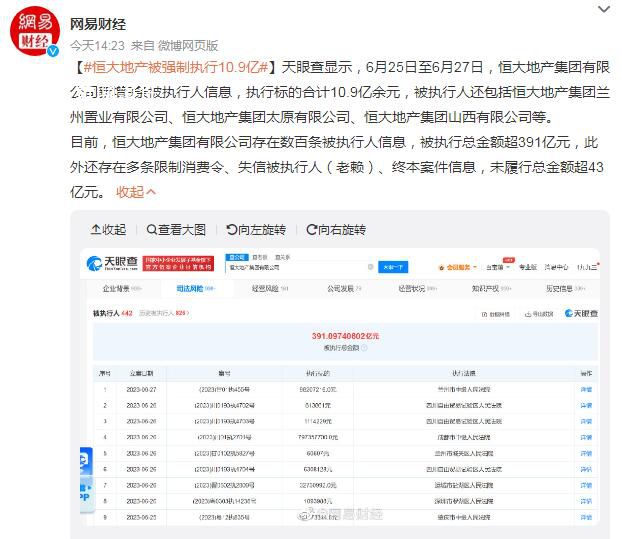The image size is (622, 539).
Task: Open 历史被执行人 link
Action: pos(164,313)
